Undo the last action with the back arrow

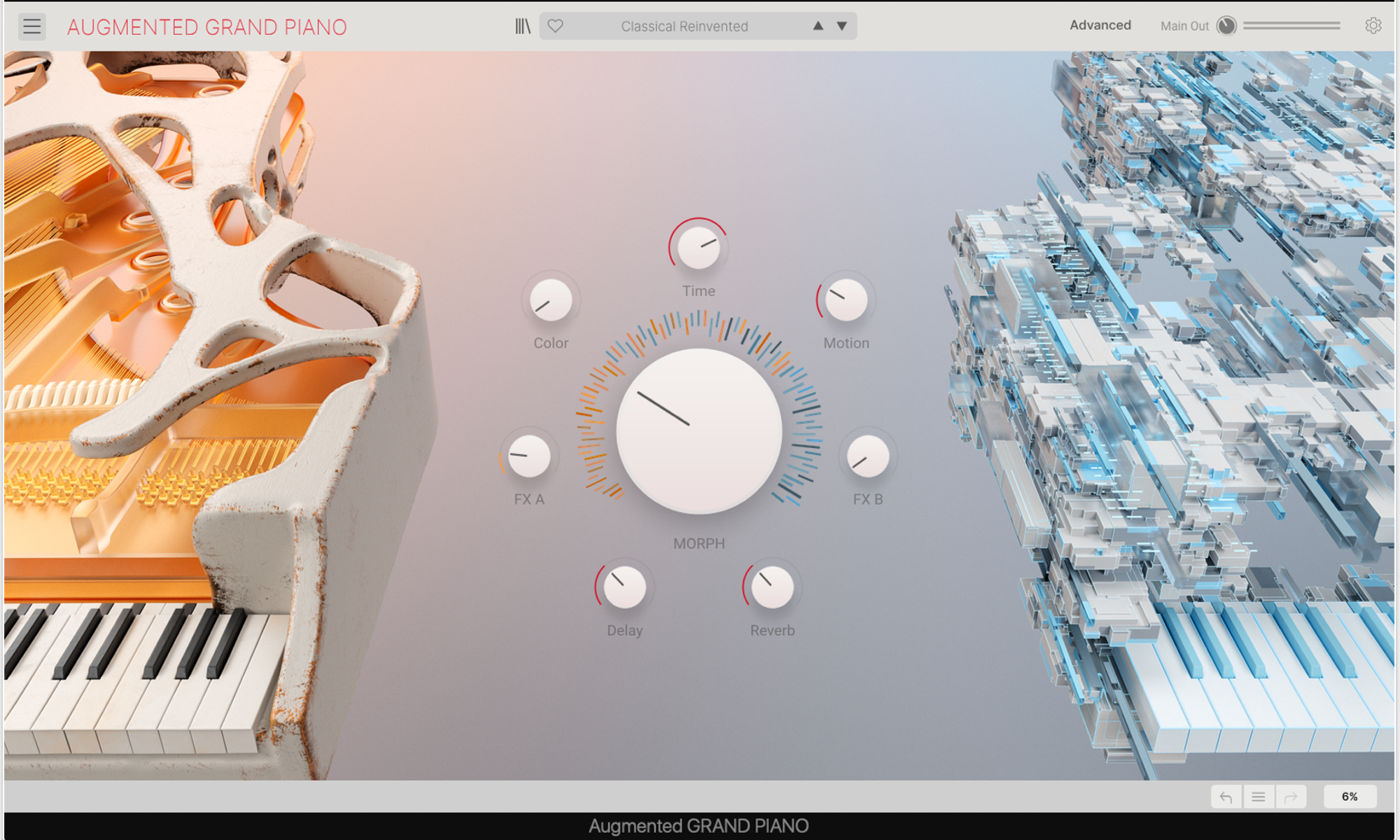1226,797
